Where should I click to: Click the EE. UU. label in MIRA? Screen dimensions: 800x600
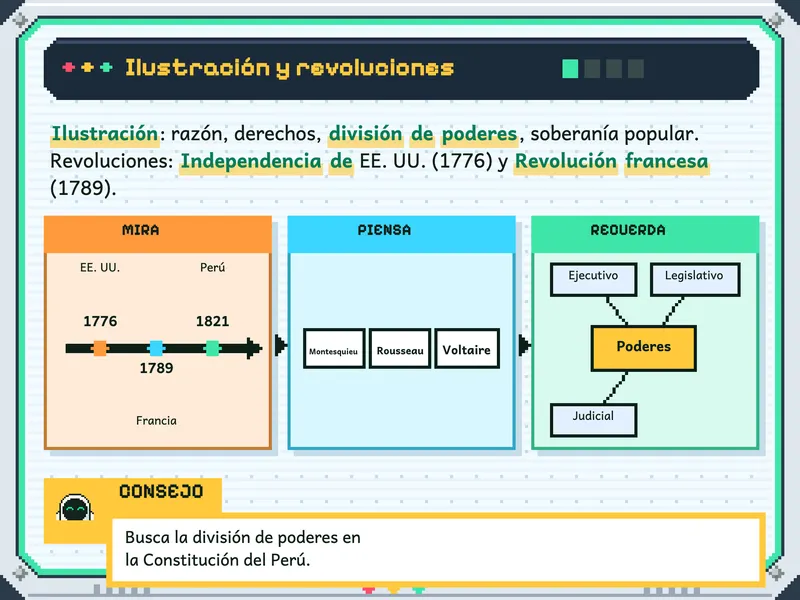click(x=100, y=267)
